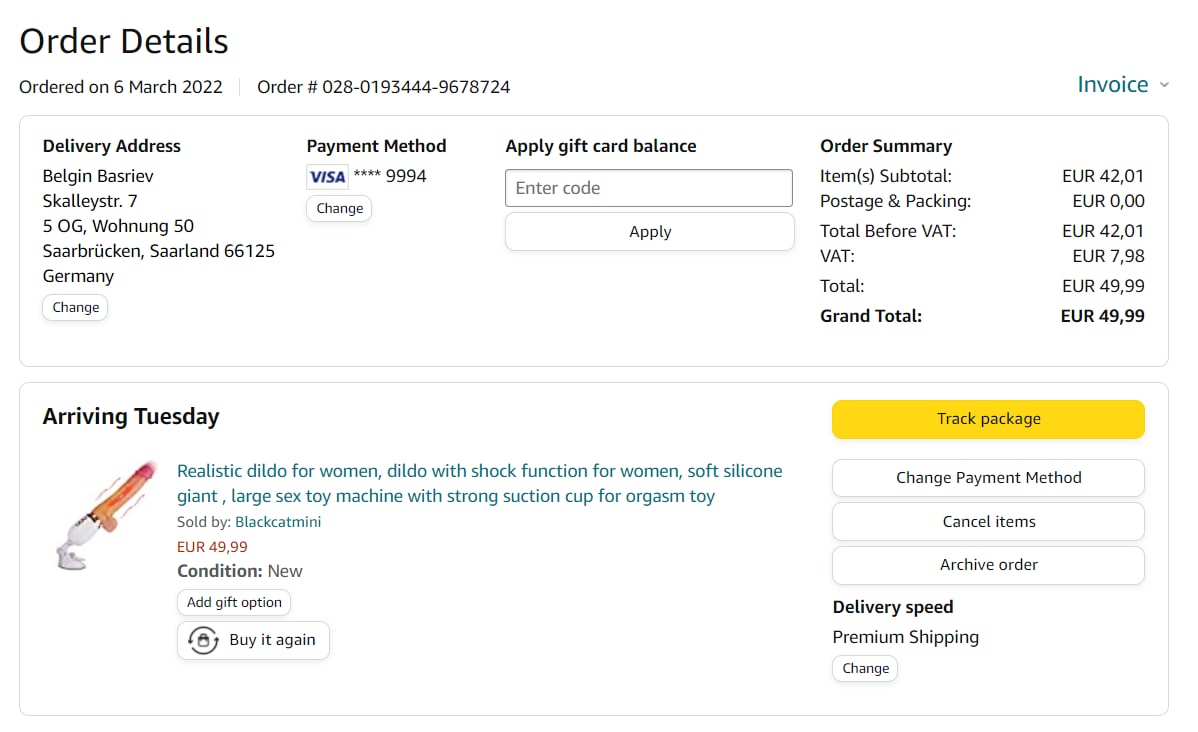Focus the gift card code field
Screen dimensions: 1198x732
pos(648,188)
